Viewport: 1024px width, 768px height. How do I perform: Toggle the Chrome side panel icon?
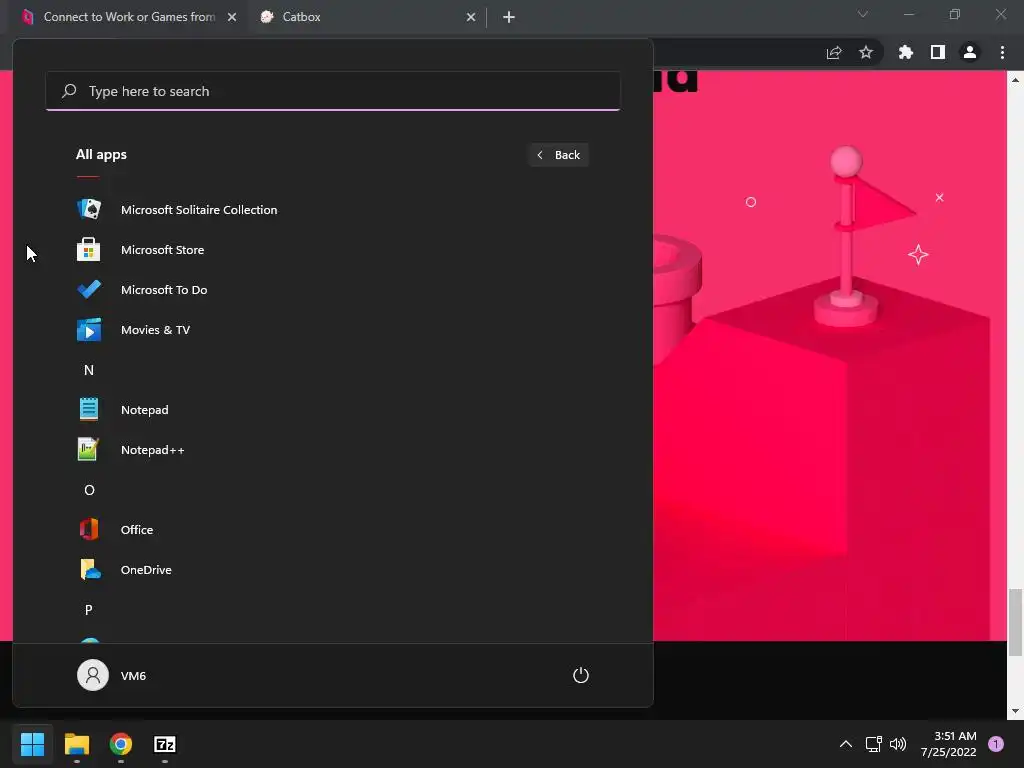pyautogui.click(x=938, y=52)
